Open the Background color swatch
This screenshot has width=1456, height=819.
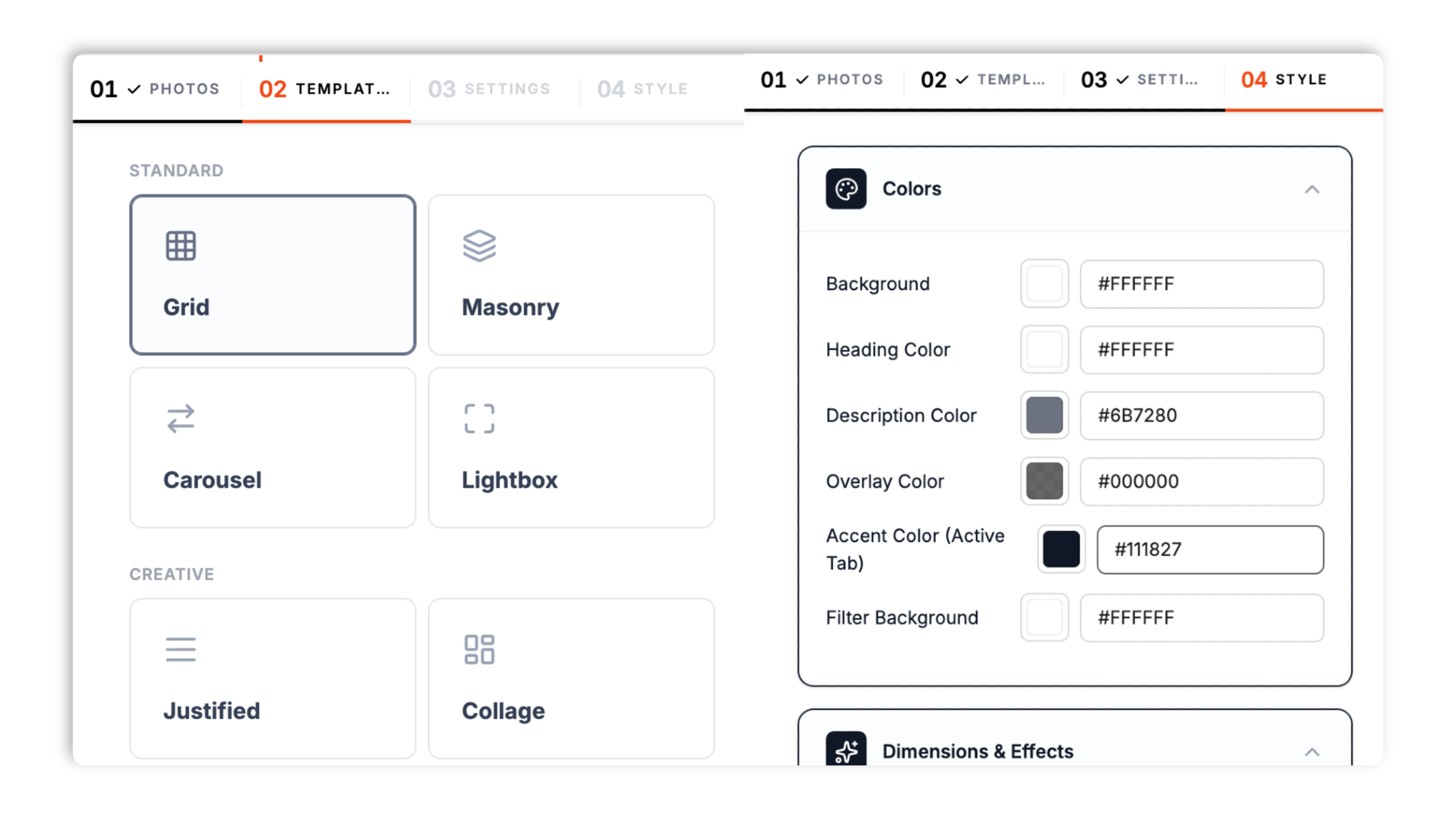[x=1044, y=284]
